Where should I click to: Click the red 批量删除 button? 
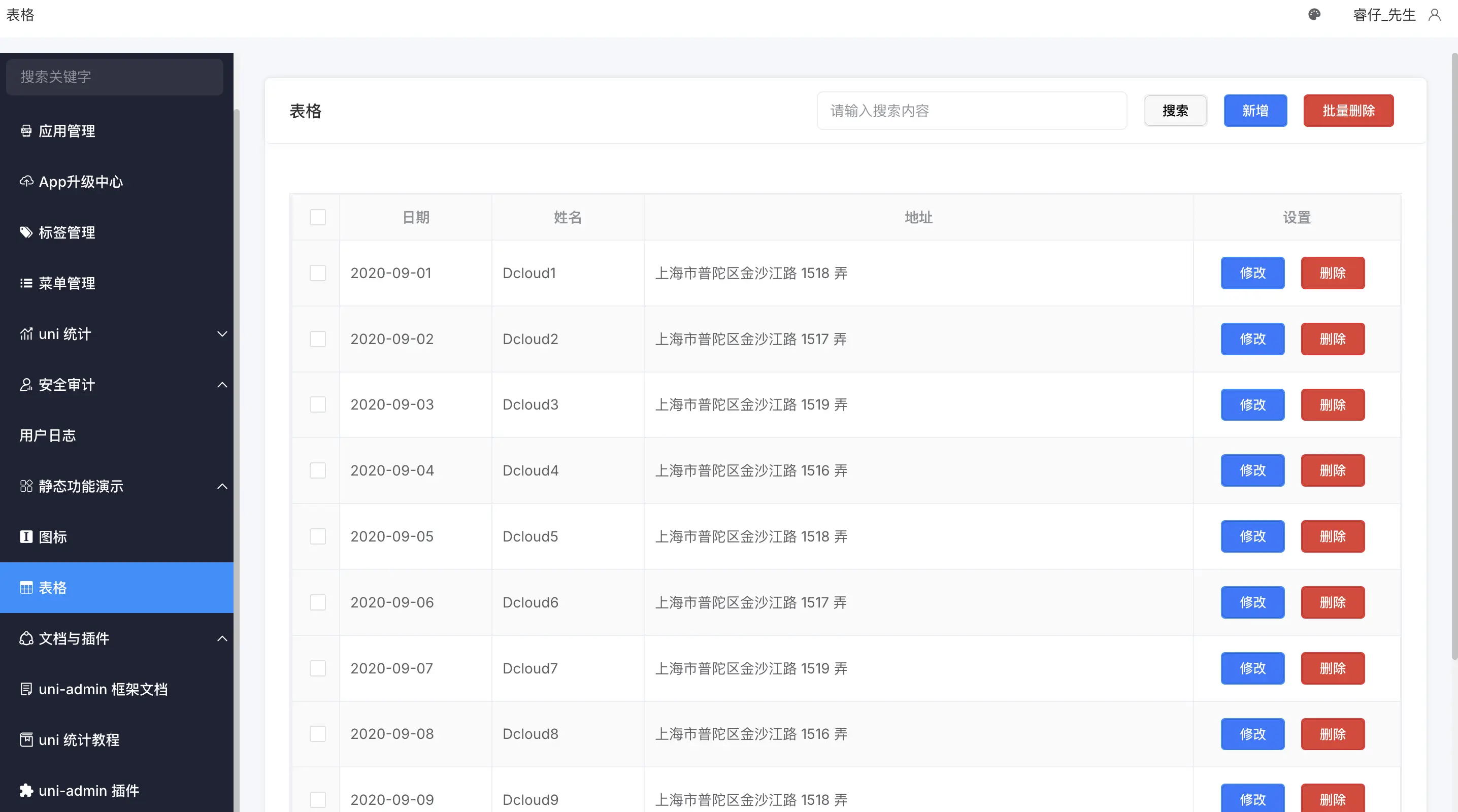(1348, 110)
